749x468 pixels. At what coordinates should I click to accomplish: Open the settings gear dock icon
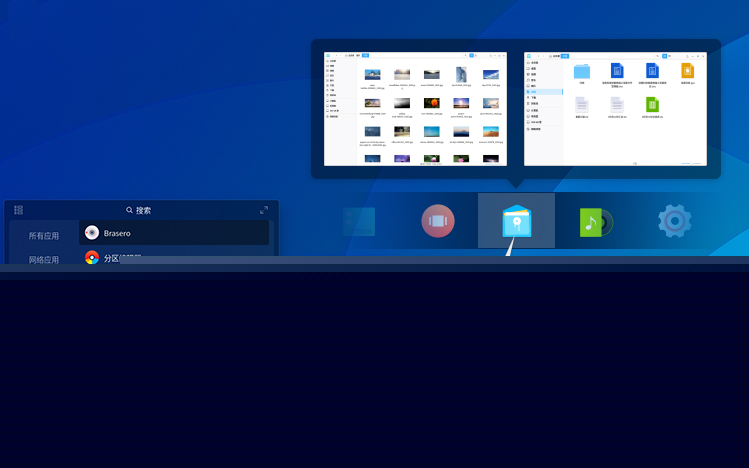[x=674, y=221]
